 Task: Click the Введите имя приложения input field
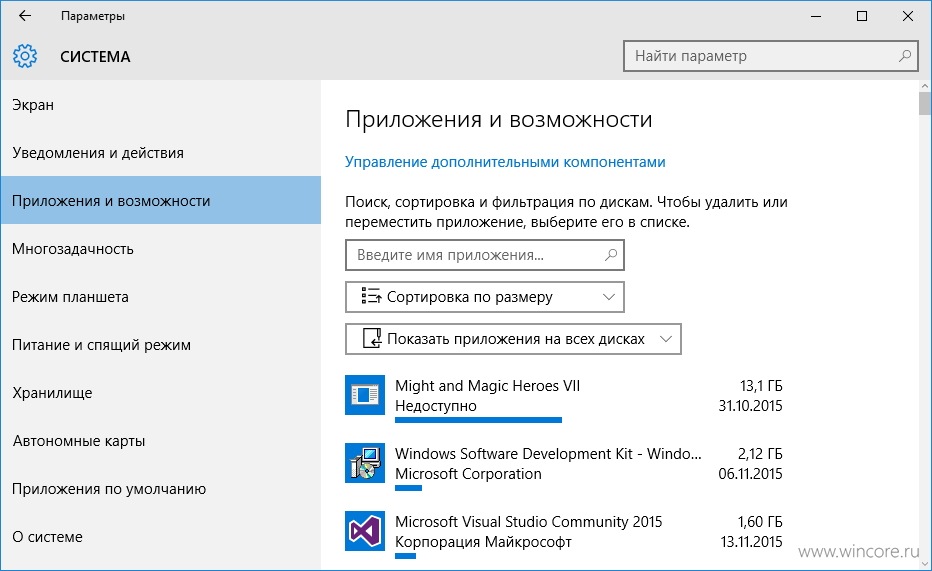[484, 255]
